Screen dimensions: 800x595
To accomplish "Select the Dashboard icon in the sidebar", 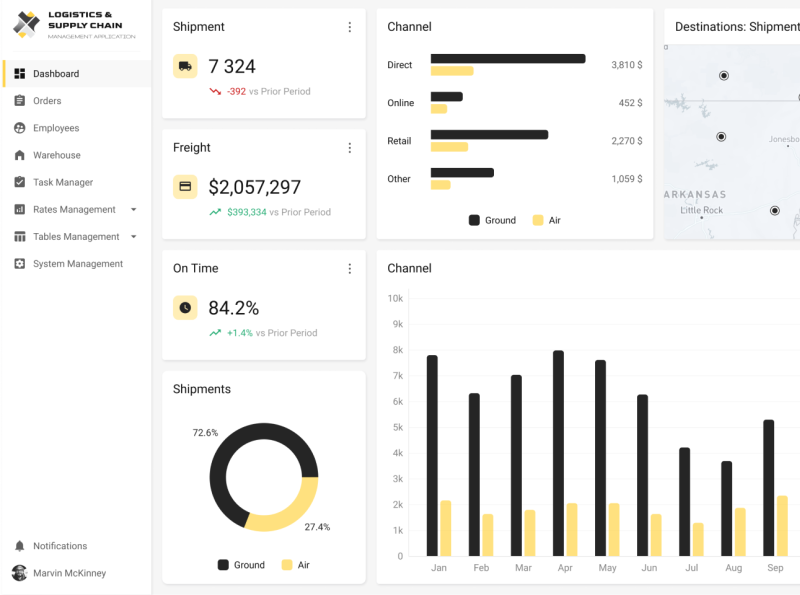I will (20, 73).
